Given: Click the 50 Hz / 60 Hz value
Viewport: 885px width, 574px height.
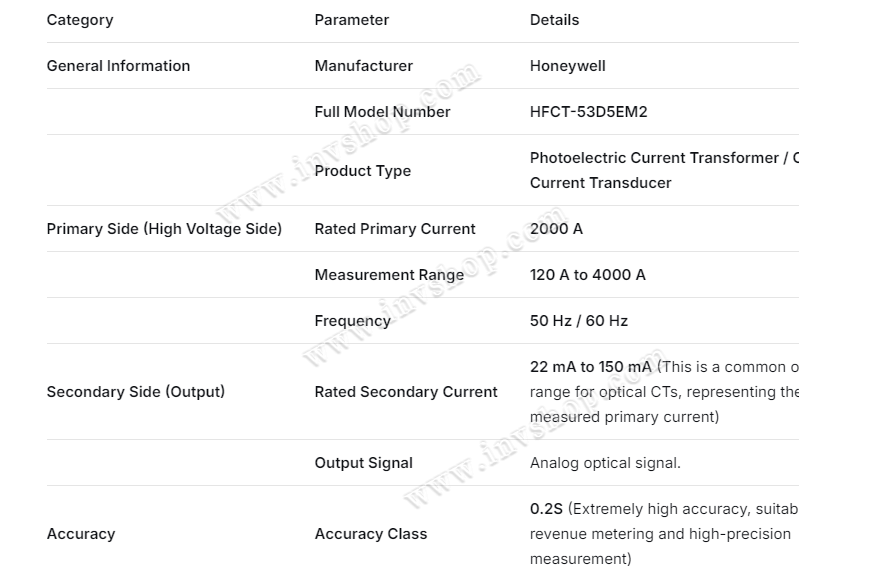Looking at the screenshot, I should pos(578,321).
